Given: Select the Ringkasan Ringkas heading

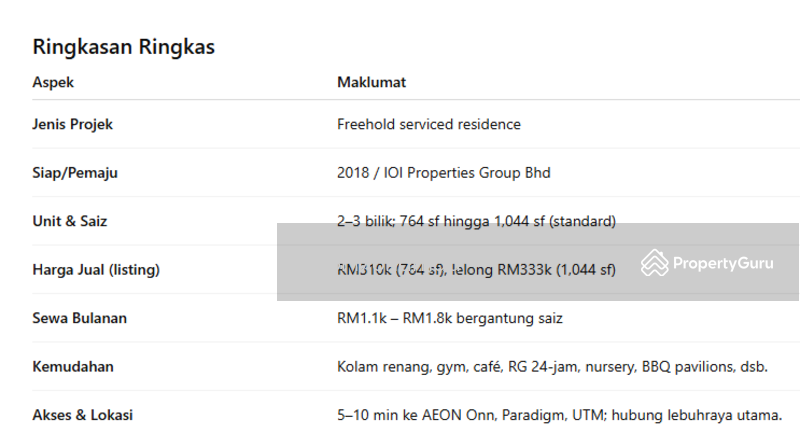Looking at the screenshot, I should pos(123,46).
